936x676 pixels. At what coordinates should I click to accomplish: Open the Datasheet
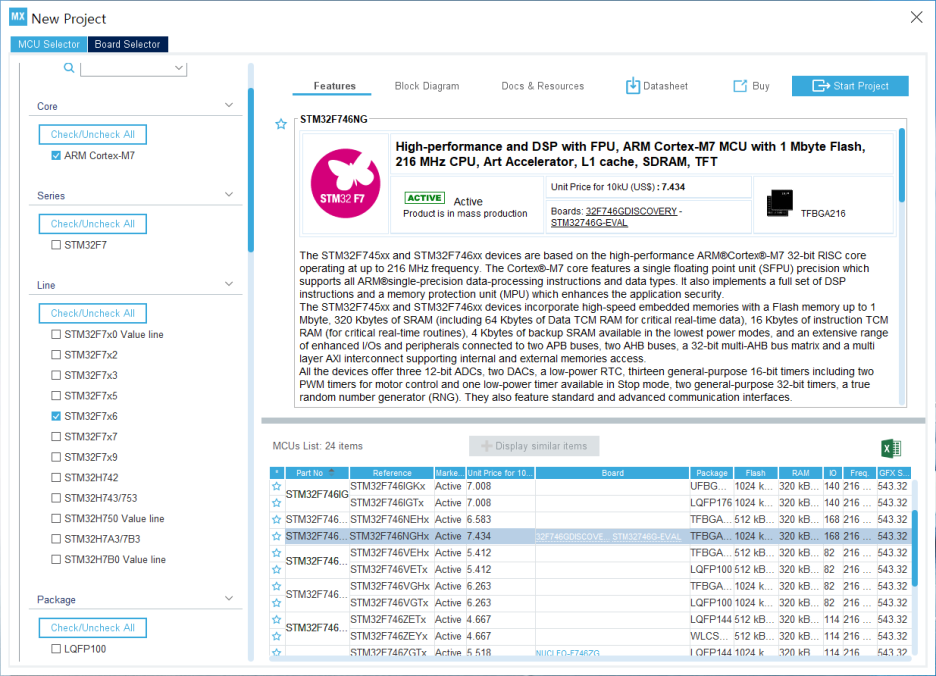[x=657, y=86]
